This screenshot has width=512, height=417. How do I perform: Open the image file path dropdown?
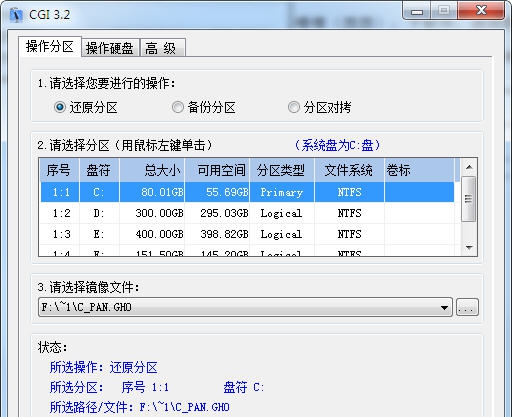(x=444, y=307)
